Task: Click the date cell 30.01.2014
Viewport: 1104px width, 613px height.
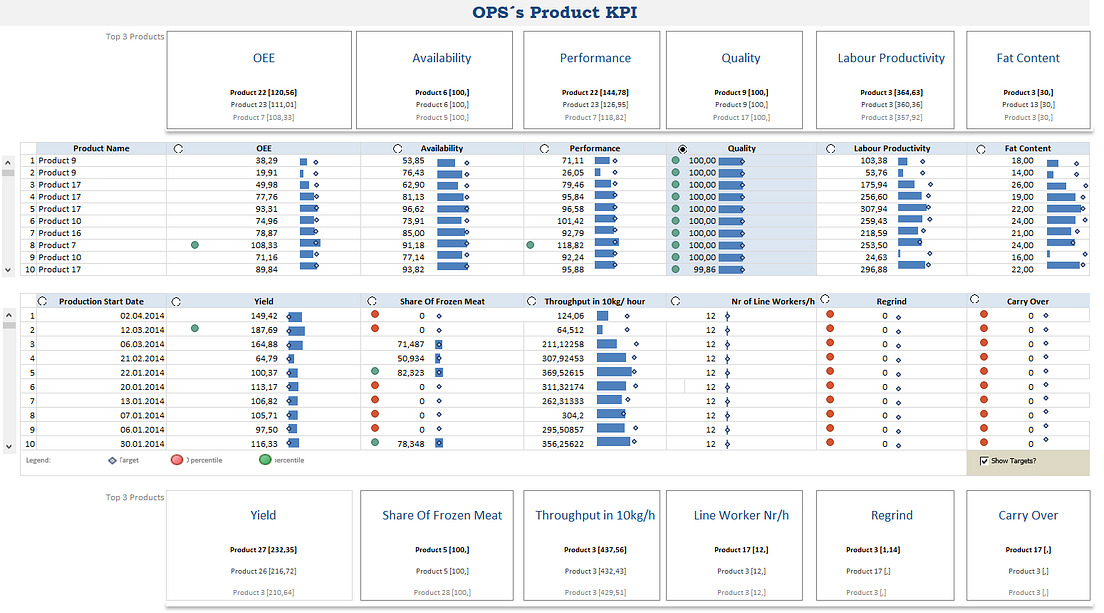Action: click(x=142, y=444)
